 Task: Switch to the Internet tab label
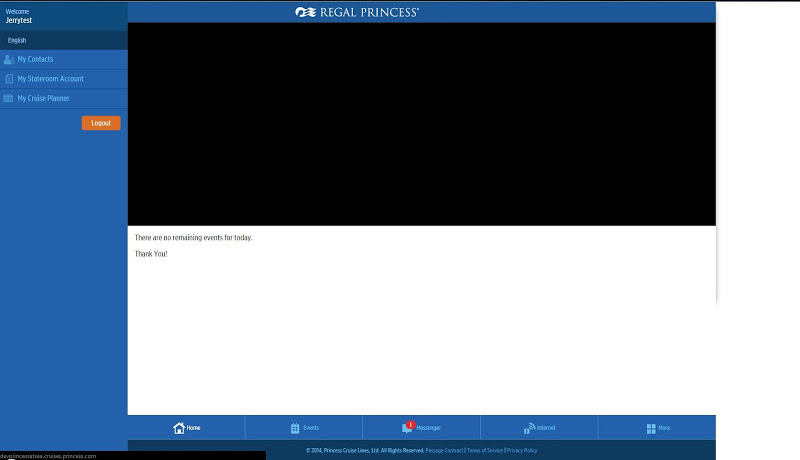pos(546,428)
